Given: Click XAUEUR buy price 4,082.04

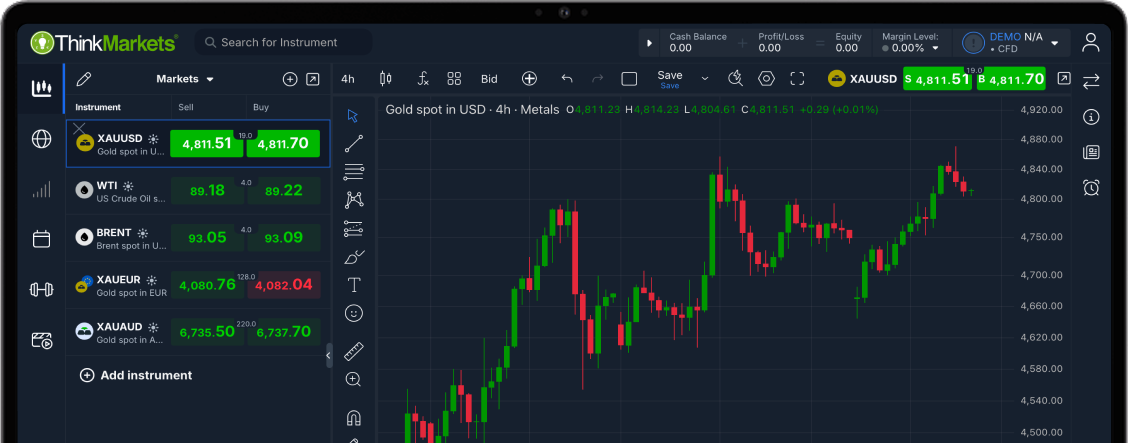Looking at the screenshot, I should [x=283, y=285].
